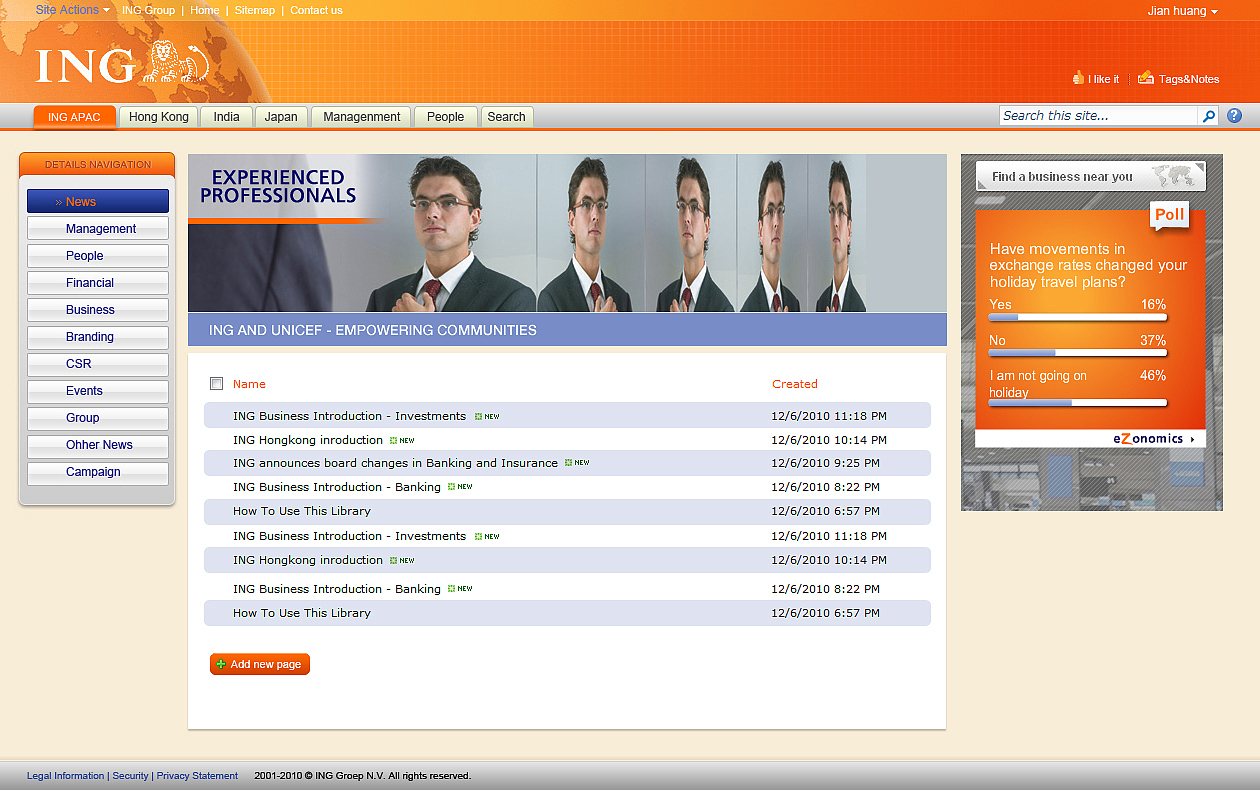Click into the Search this site field

pyautogui.click(x=1099, y=116)
